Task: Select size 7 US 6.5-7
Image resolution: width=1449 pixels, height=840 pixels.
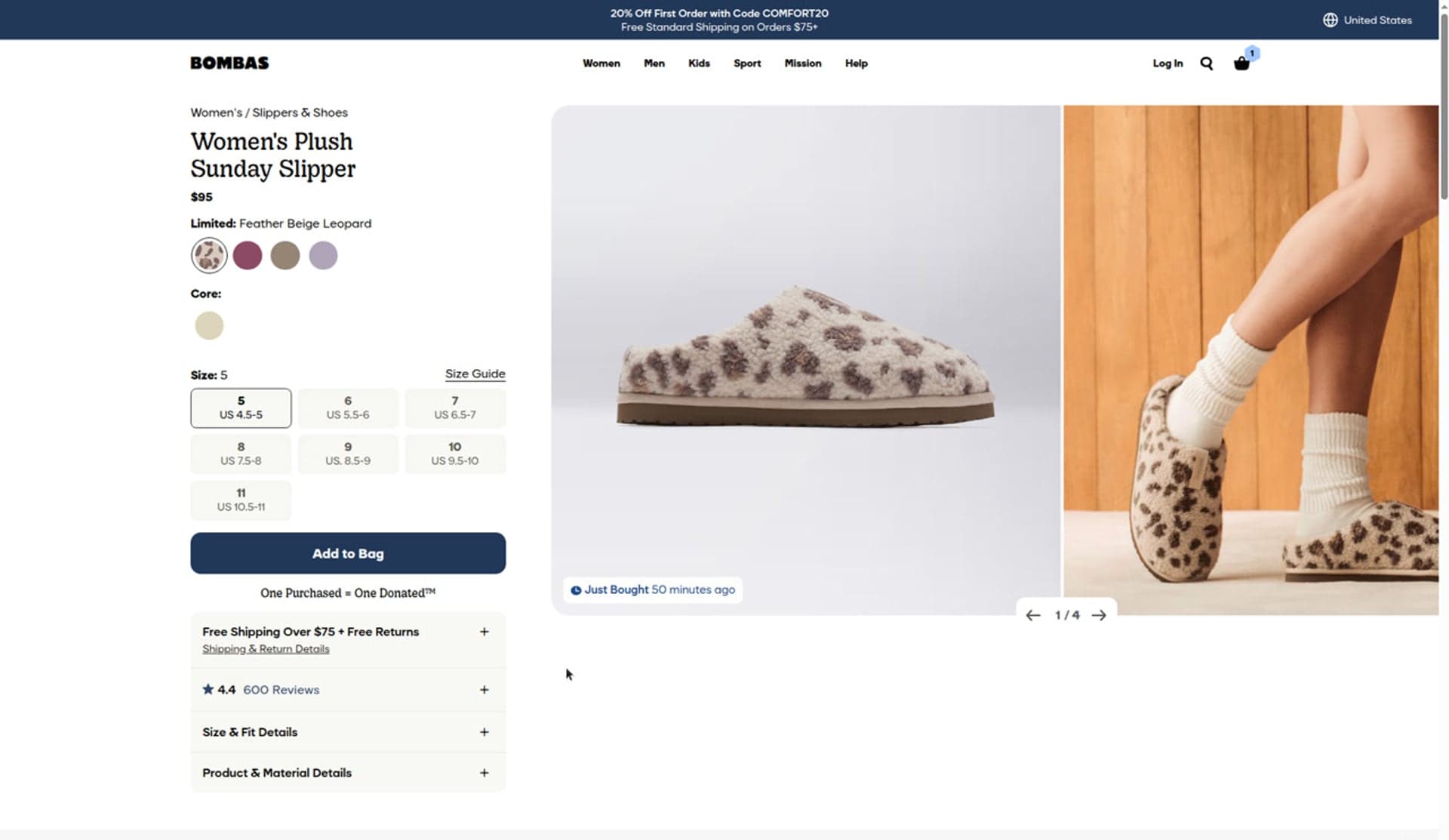Action: coord(455,408)
